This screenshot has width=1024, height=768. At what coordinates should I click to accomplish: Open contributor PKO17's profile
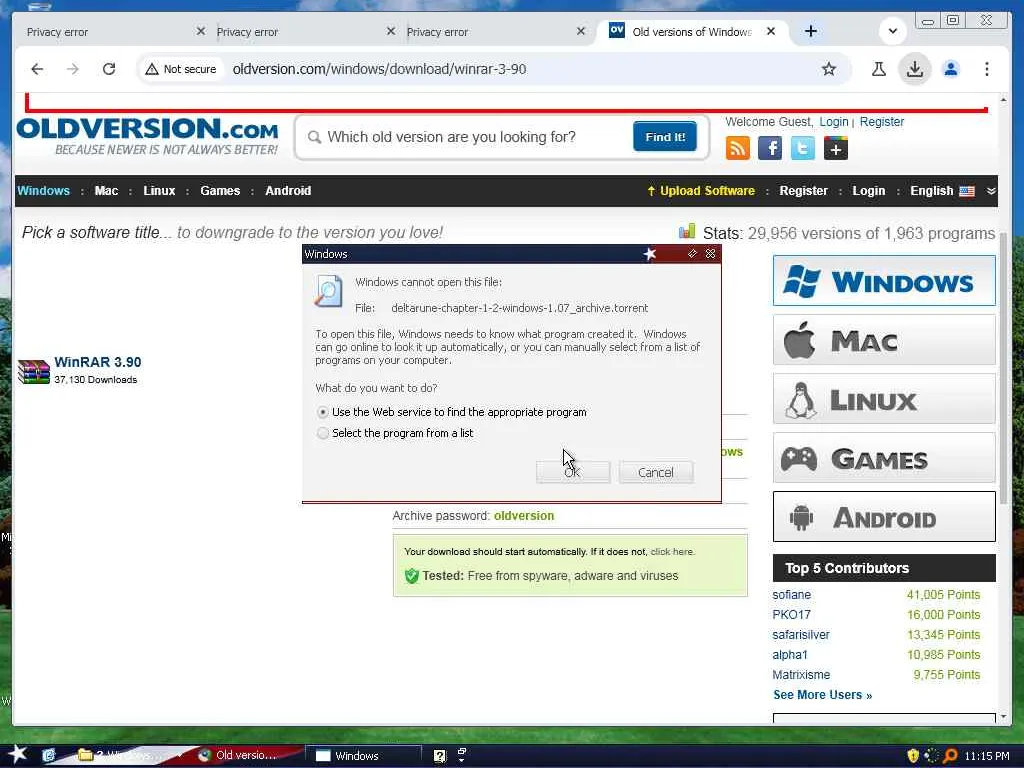point(792,615)
